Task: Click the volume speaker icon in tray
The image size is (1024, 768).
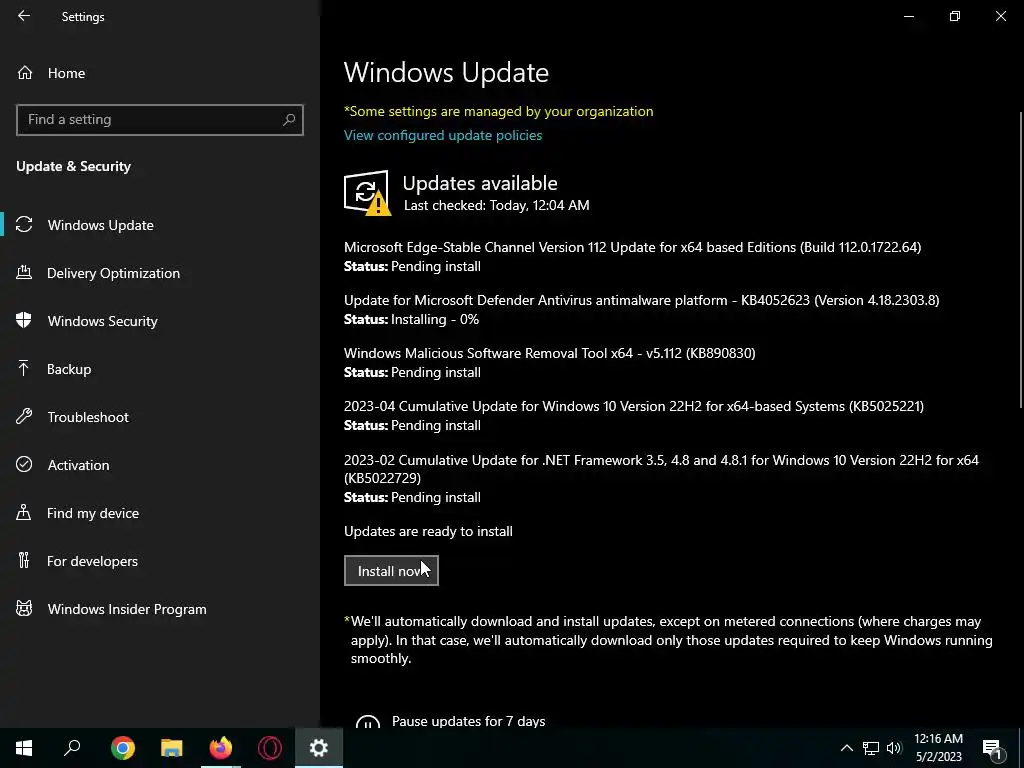Action: pos(894,748)
